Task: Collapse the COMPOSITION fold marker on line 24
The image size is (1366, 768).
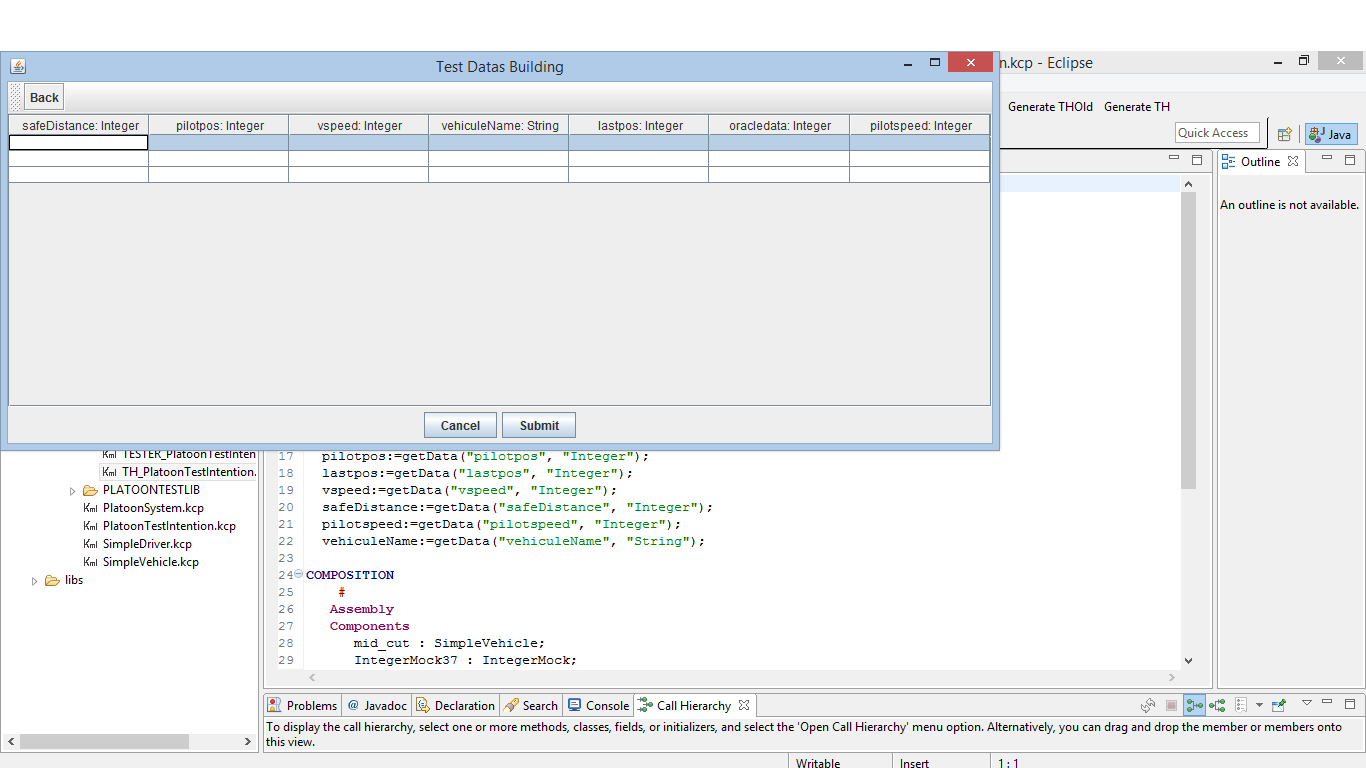Action: click(298, 575)
